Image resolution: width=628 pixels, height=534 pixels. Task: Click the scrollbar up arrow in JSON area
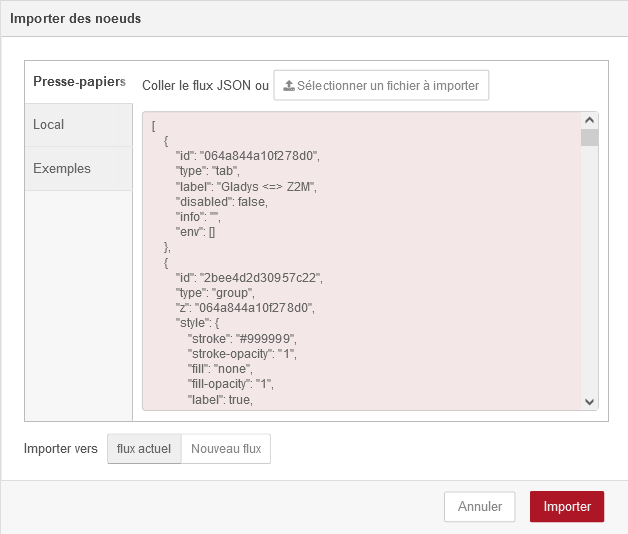589,120
